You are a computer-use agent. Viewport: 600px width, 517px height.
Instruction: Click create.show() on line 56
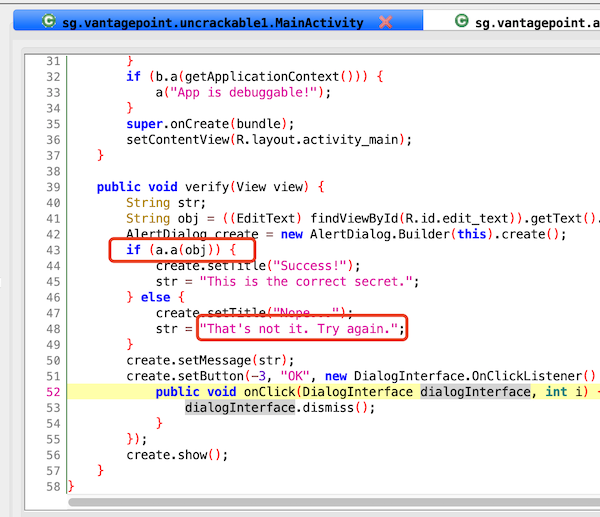point(177,455)
